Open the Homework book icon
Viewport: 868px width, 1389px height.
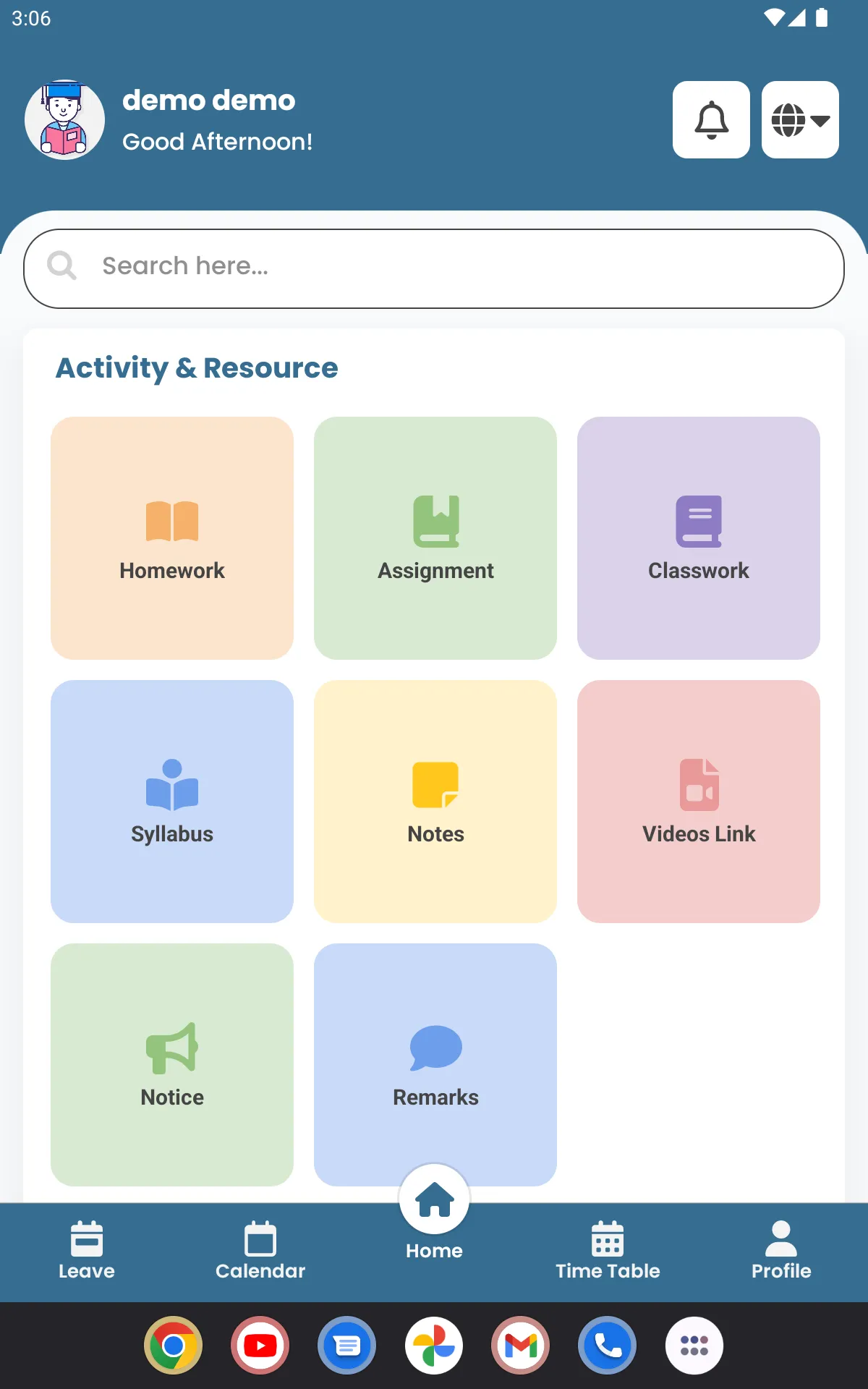[172, 521]
